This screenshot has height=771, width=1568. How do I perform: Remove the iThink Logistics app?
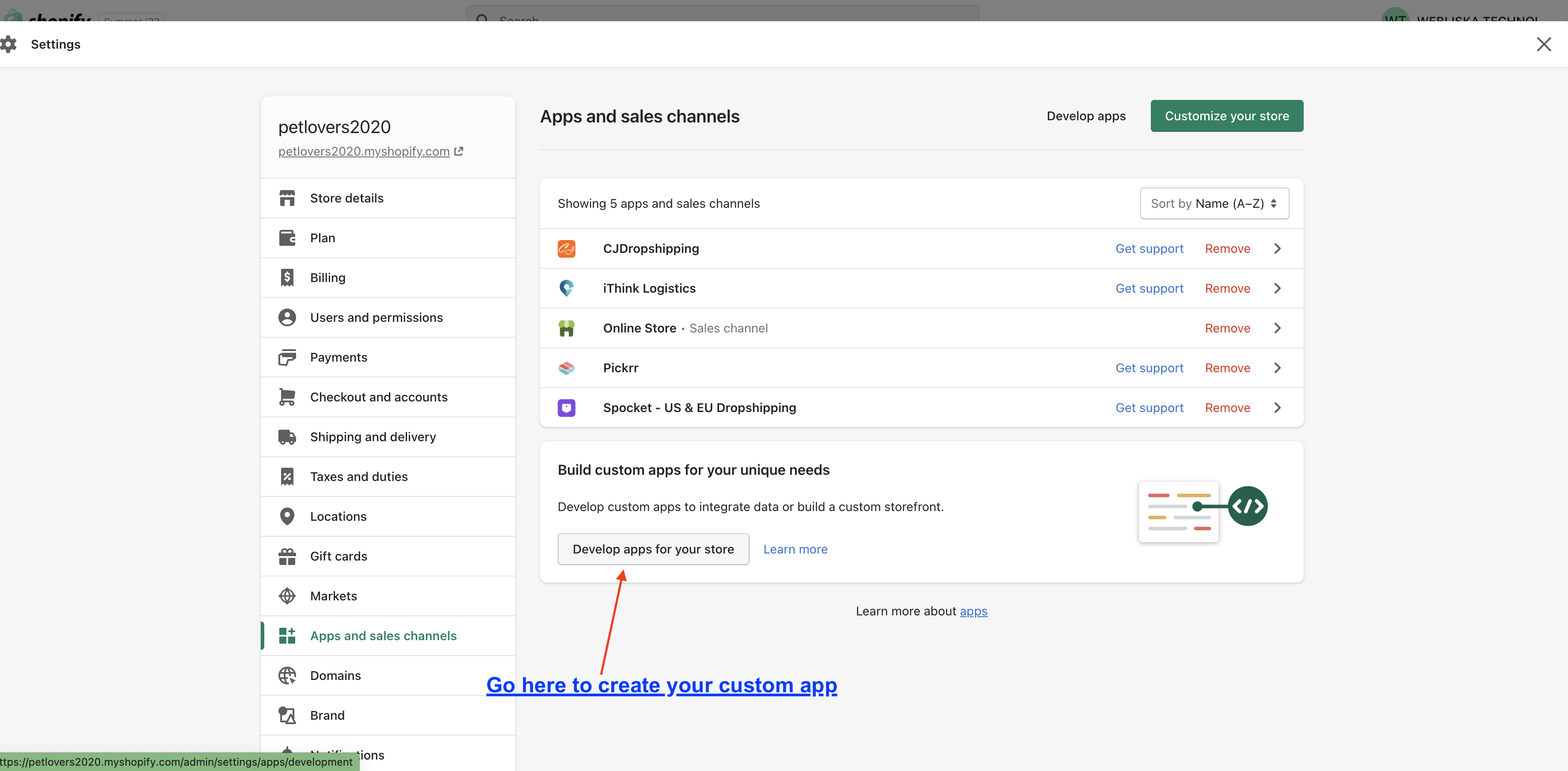click(1227, 288)
